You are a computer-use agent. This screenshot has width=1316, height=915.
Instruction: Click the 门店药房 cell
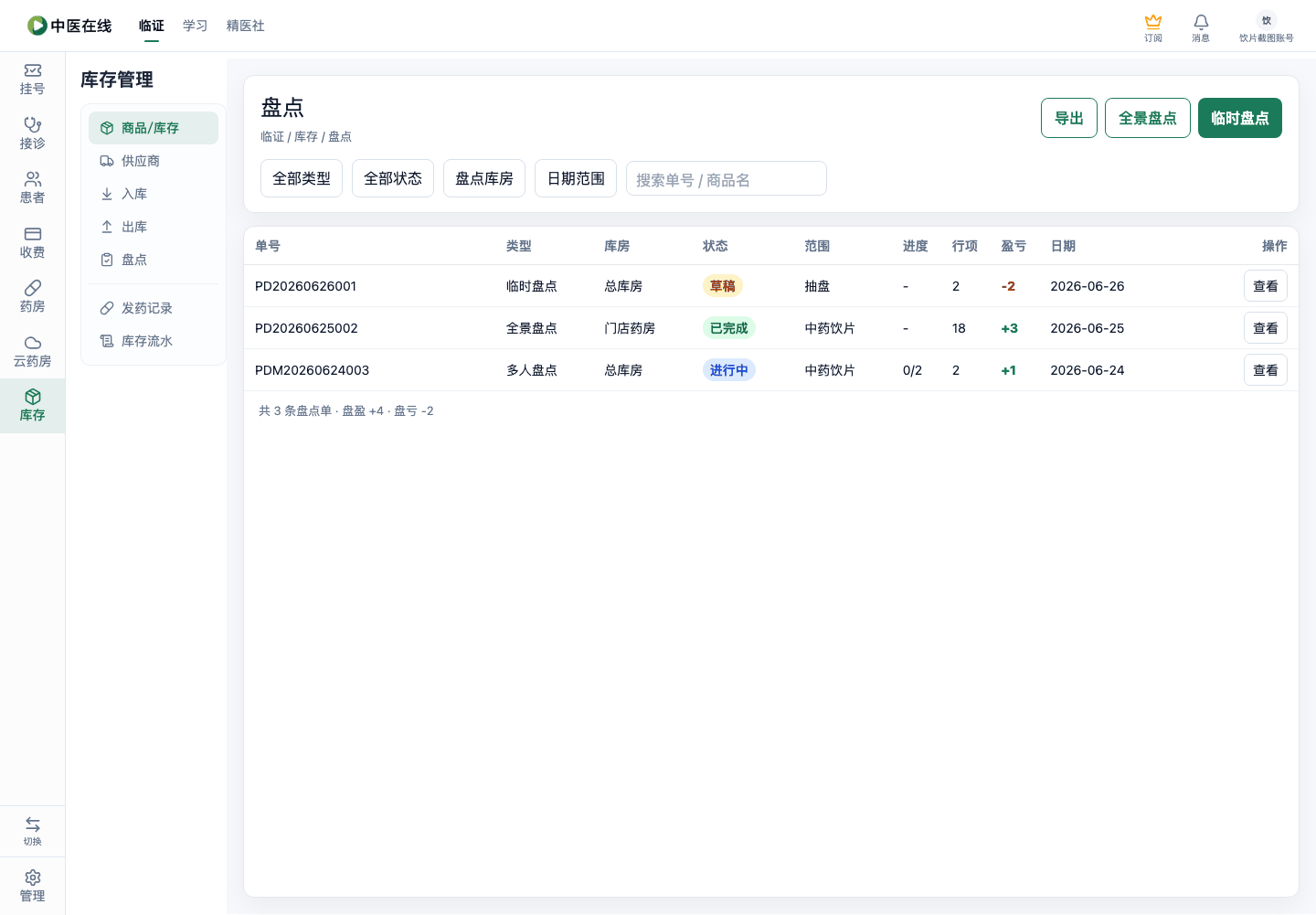point(630,328)
